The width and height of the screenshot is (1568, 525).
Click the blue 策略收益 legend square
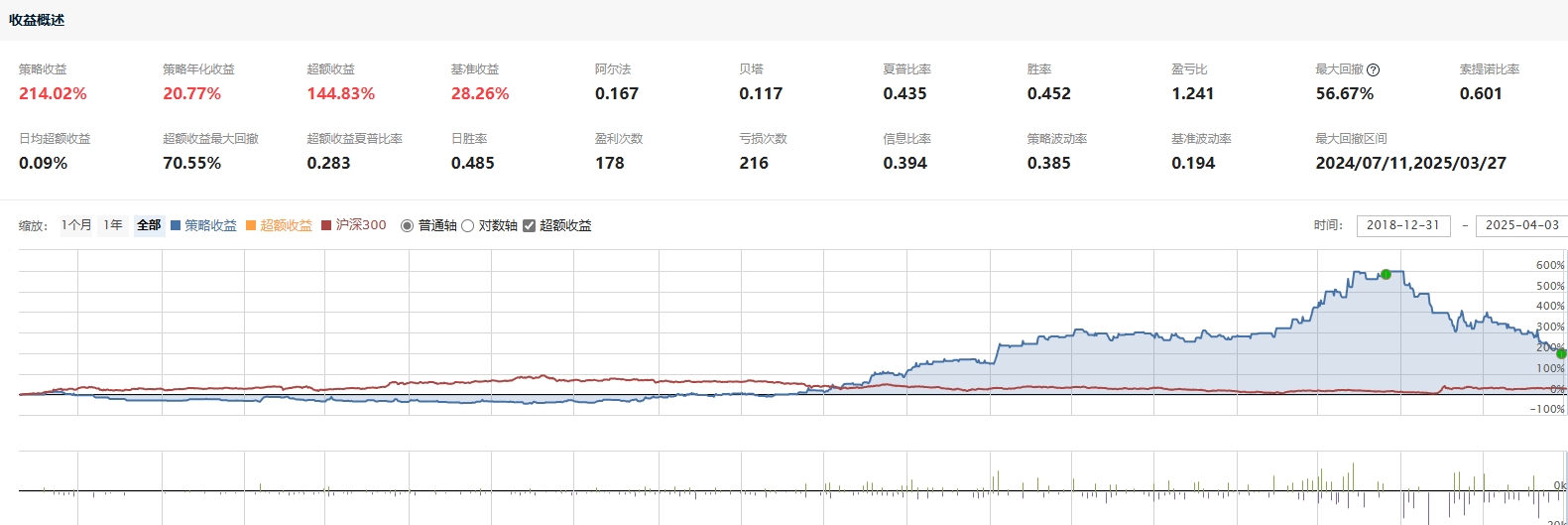point(176,225)
